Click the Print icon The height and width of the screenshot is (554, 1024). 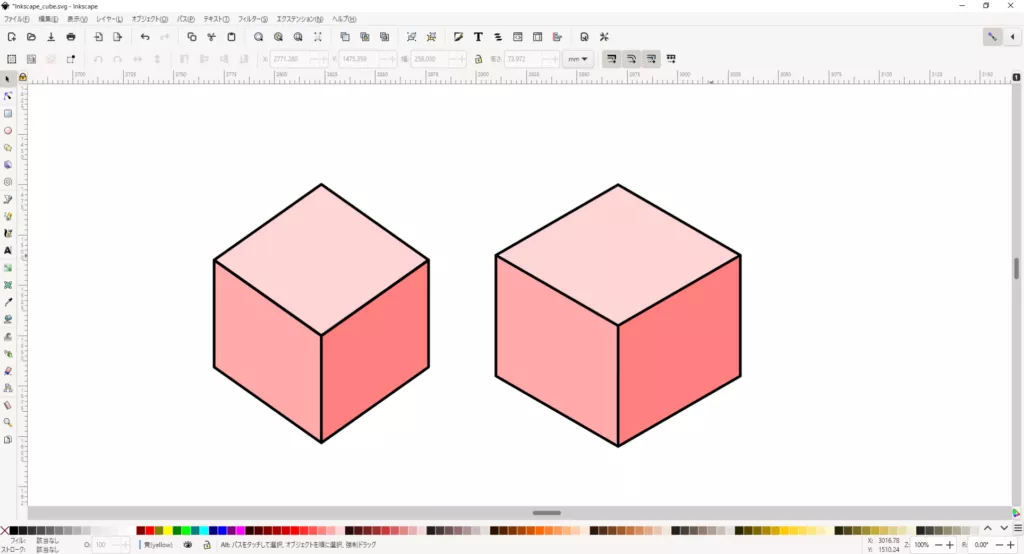point(71,37)
